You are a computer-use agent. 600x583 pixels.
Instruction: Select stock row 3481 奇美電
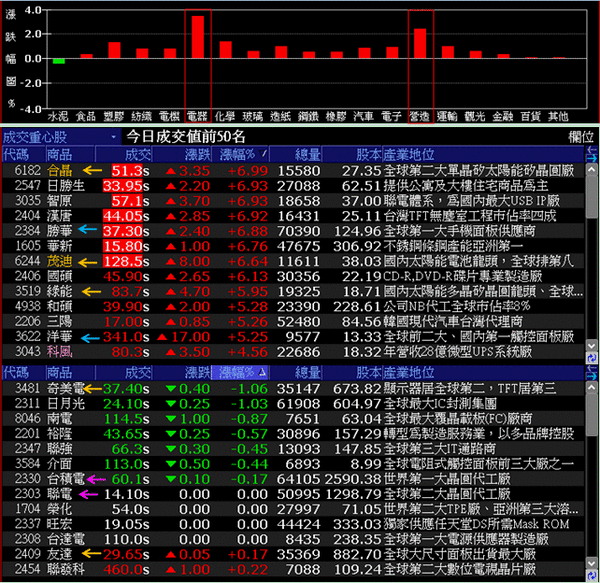click(x=293, y=389)
